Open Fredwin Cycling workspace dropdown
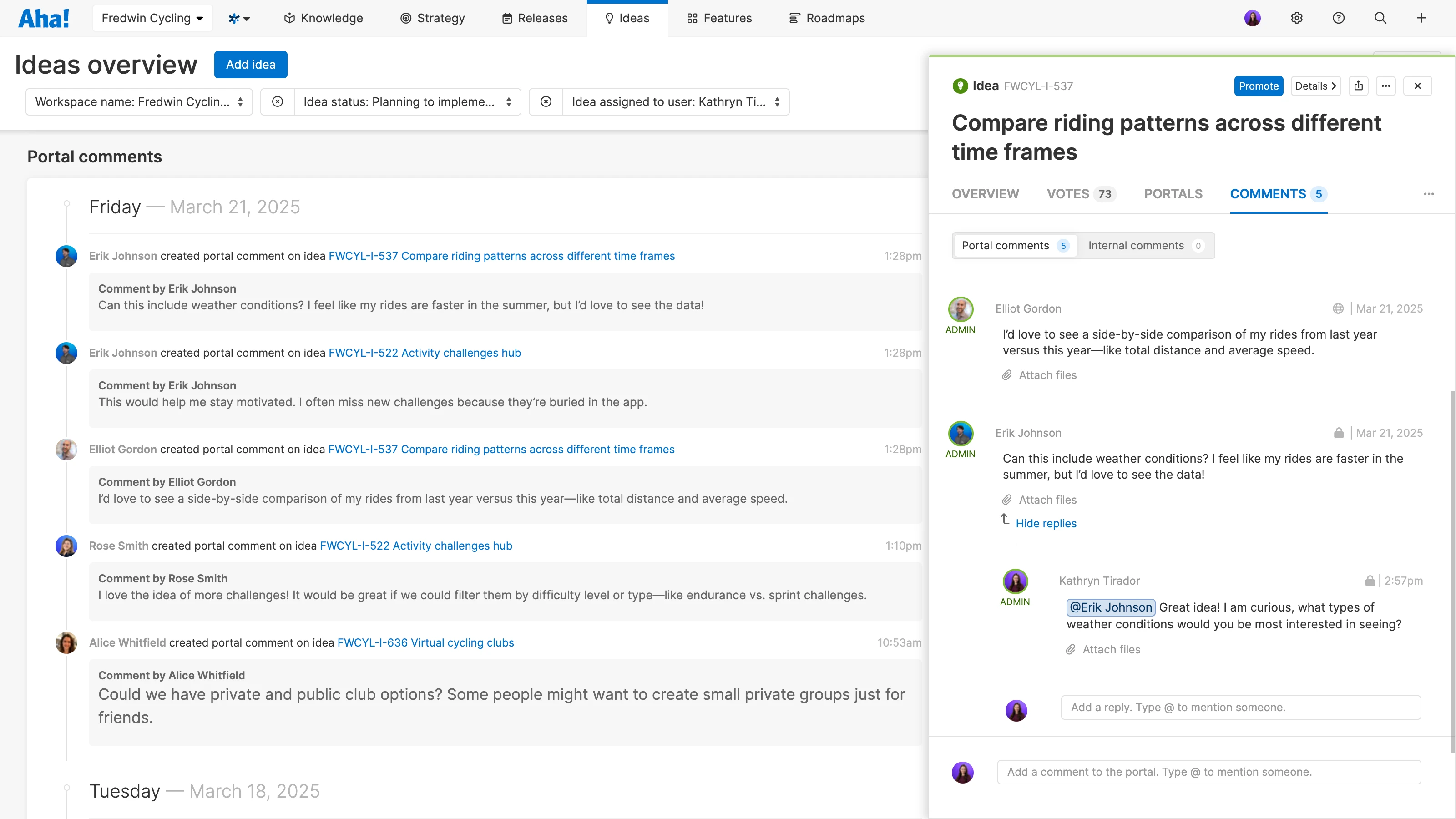Viewport: 1456px width, 819px height. [x=152, y=18]
